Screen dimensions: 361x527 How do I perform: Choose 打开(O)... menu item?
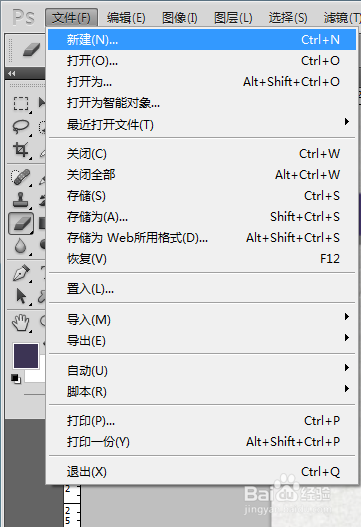tap(202, 61)
